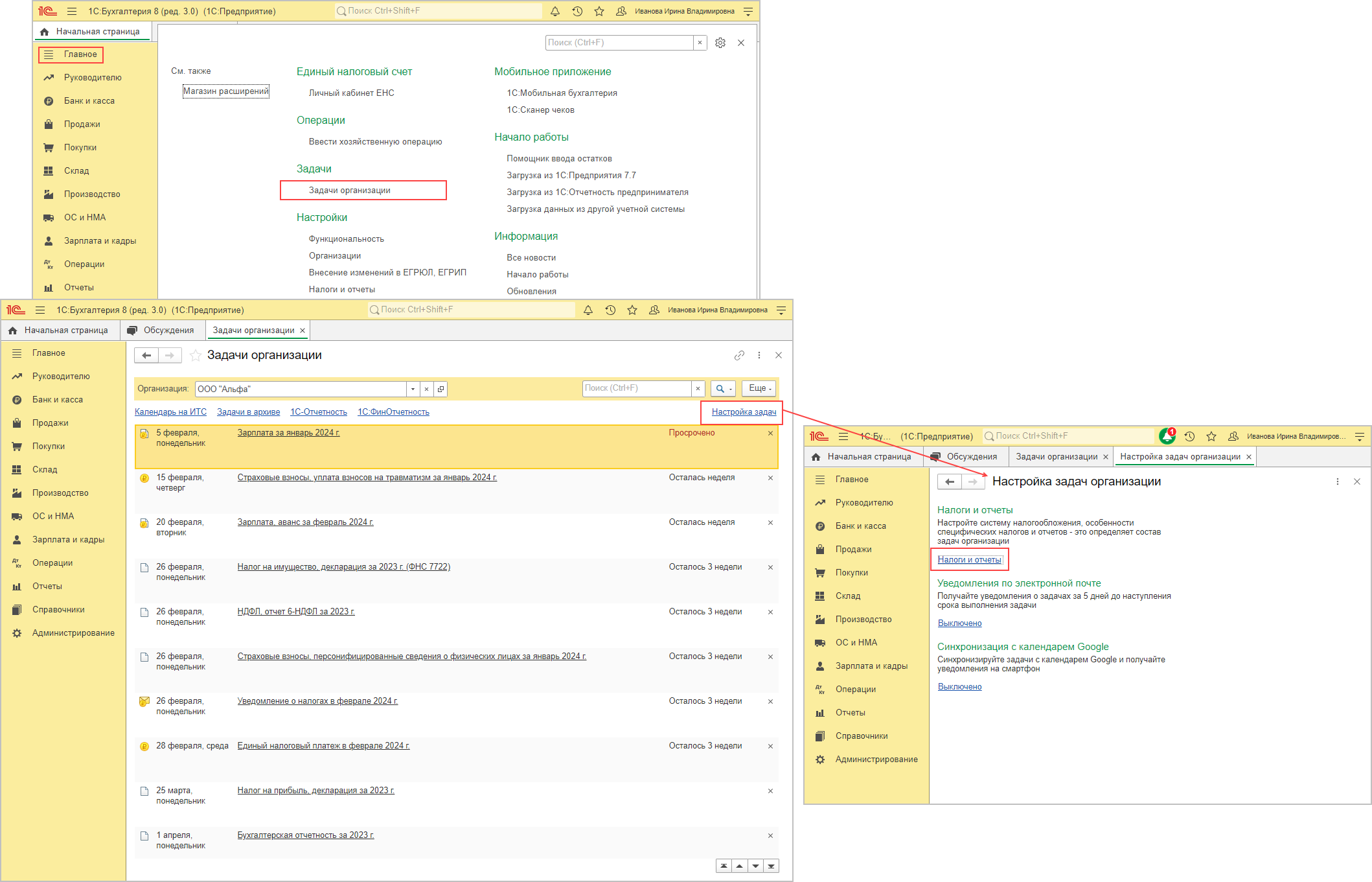Open Администрирование in middle window sidebar

73,633
